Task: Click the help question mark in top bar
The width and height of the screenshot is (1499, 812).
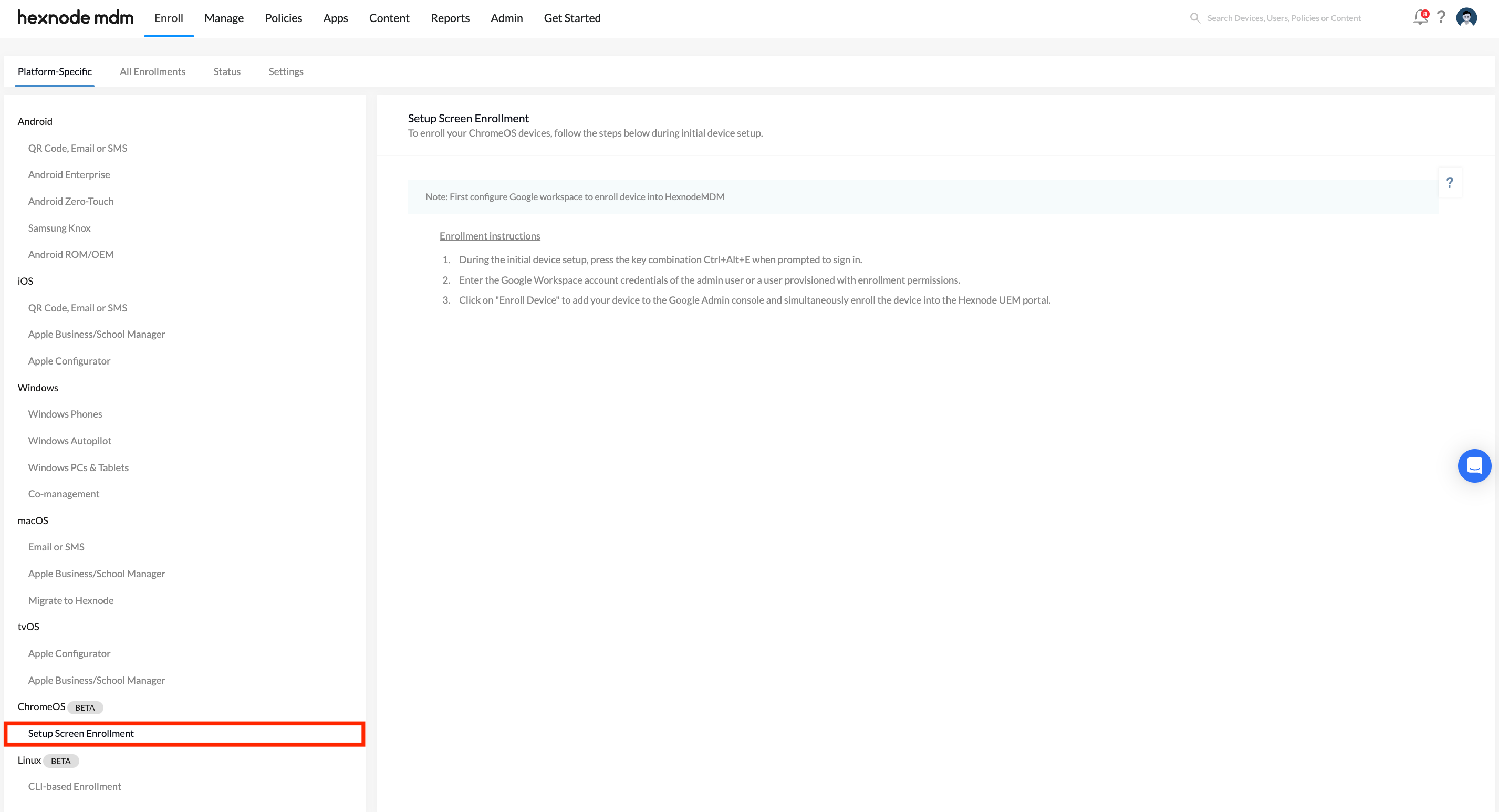Action: [1441, 17]
